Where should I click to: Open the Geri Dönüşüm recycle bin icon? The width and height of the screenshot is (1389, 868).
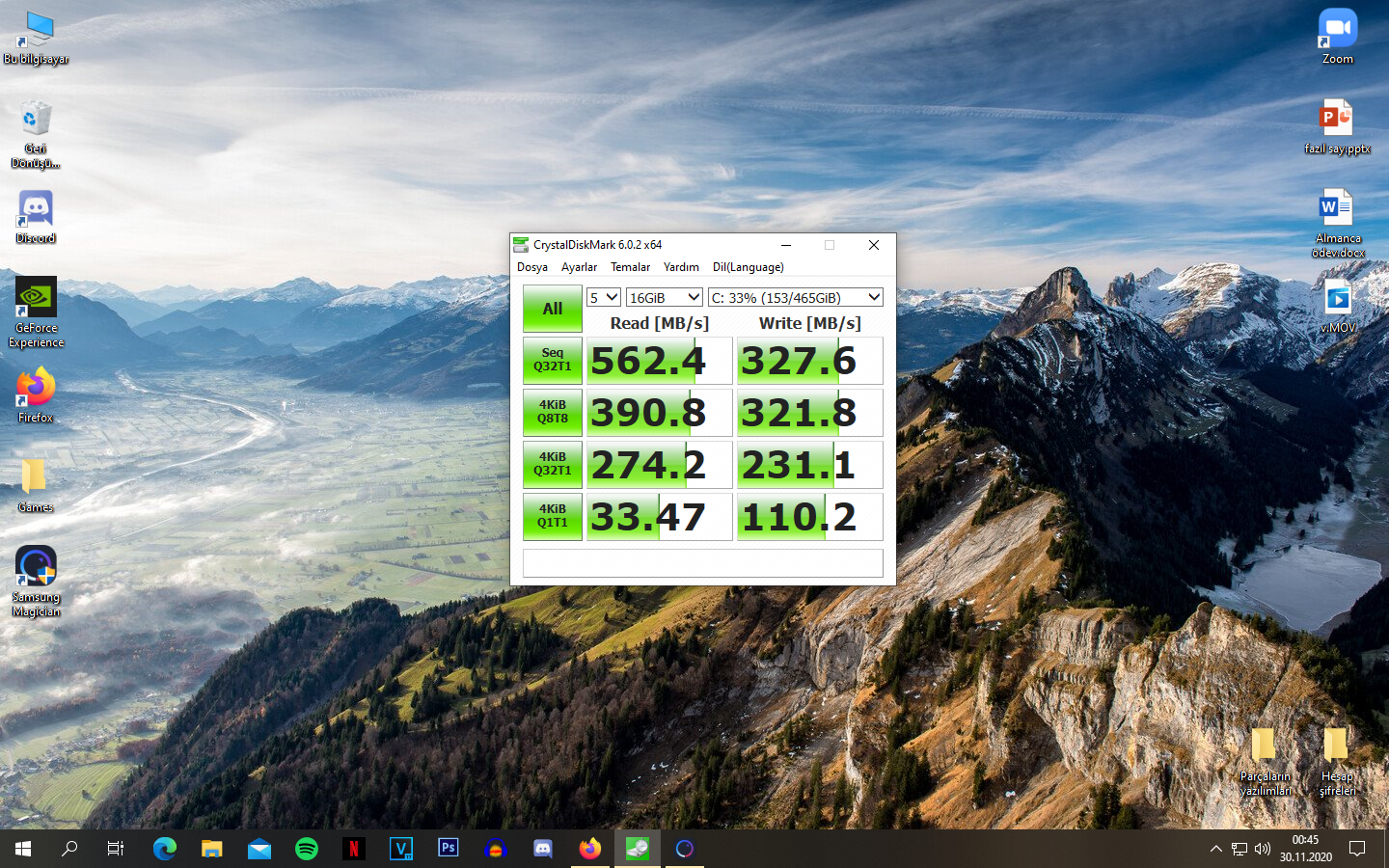tap(36, 134)
